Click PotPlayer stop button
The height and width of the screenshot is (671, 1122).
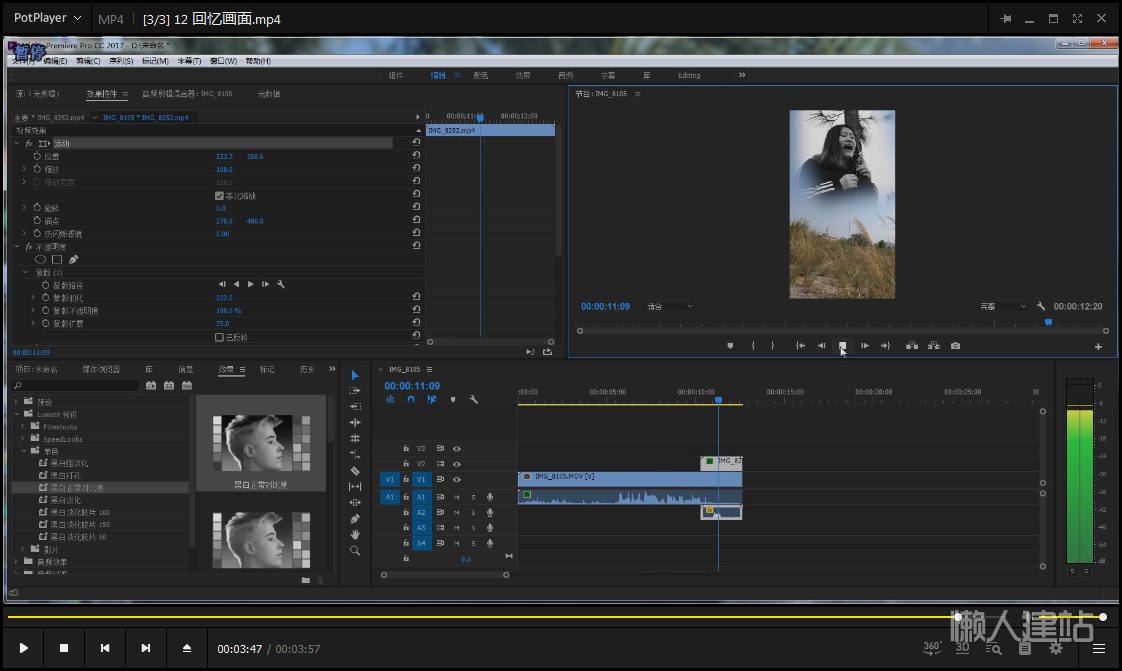tap(64, 648)
